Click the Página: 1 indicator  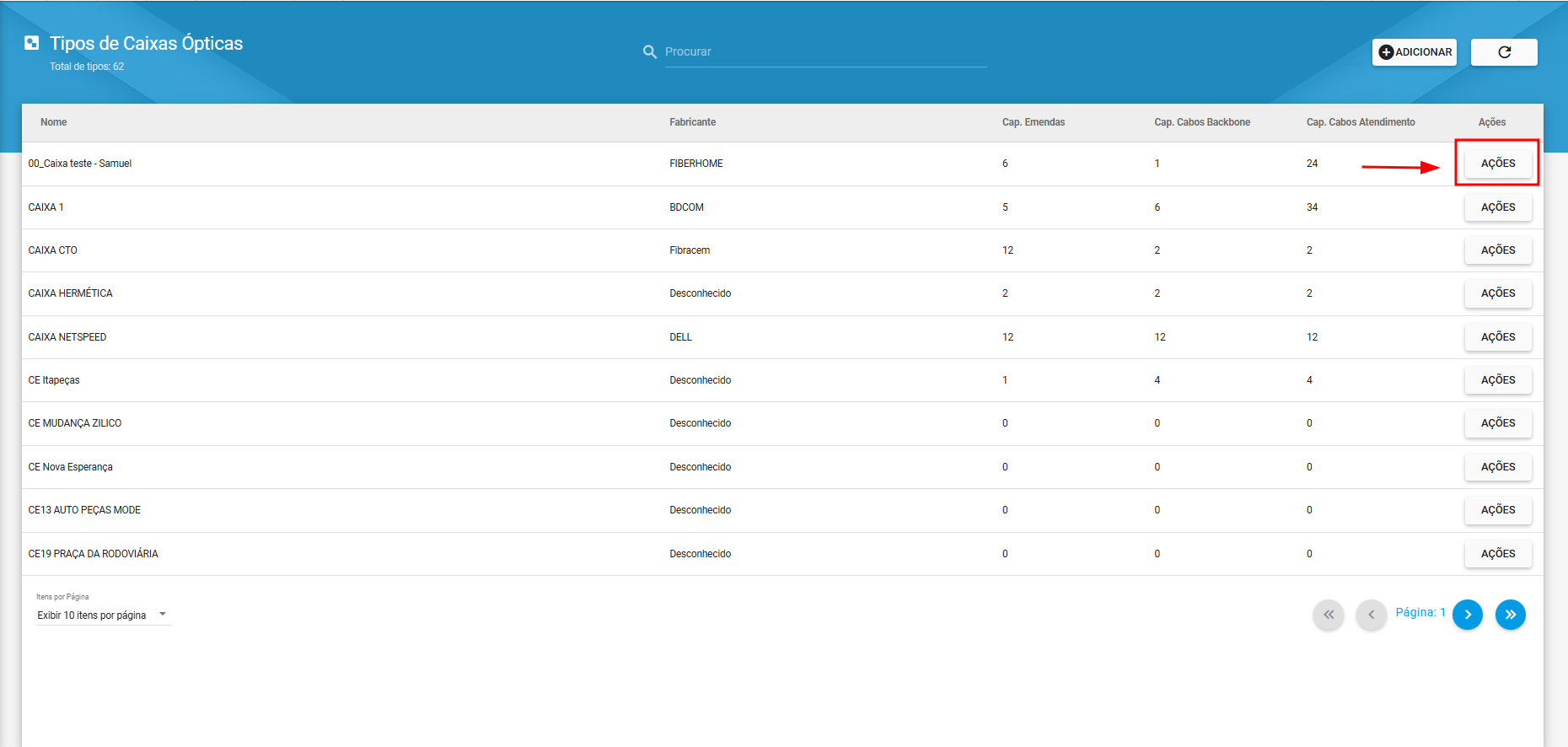point(1420,612)
